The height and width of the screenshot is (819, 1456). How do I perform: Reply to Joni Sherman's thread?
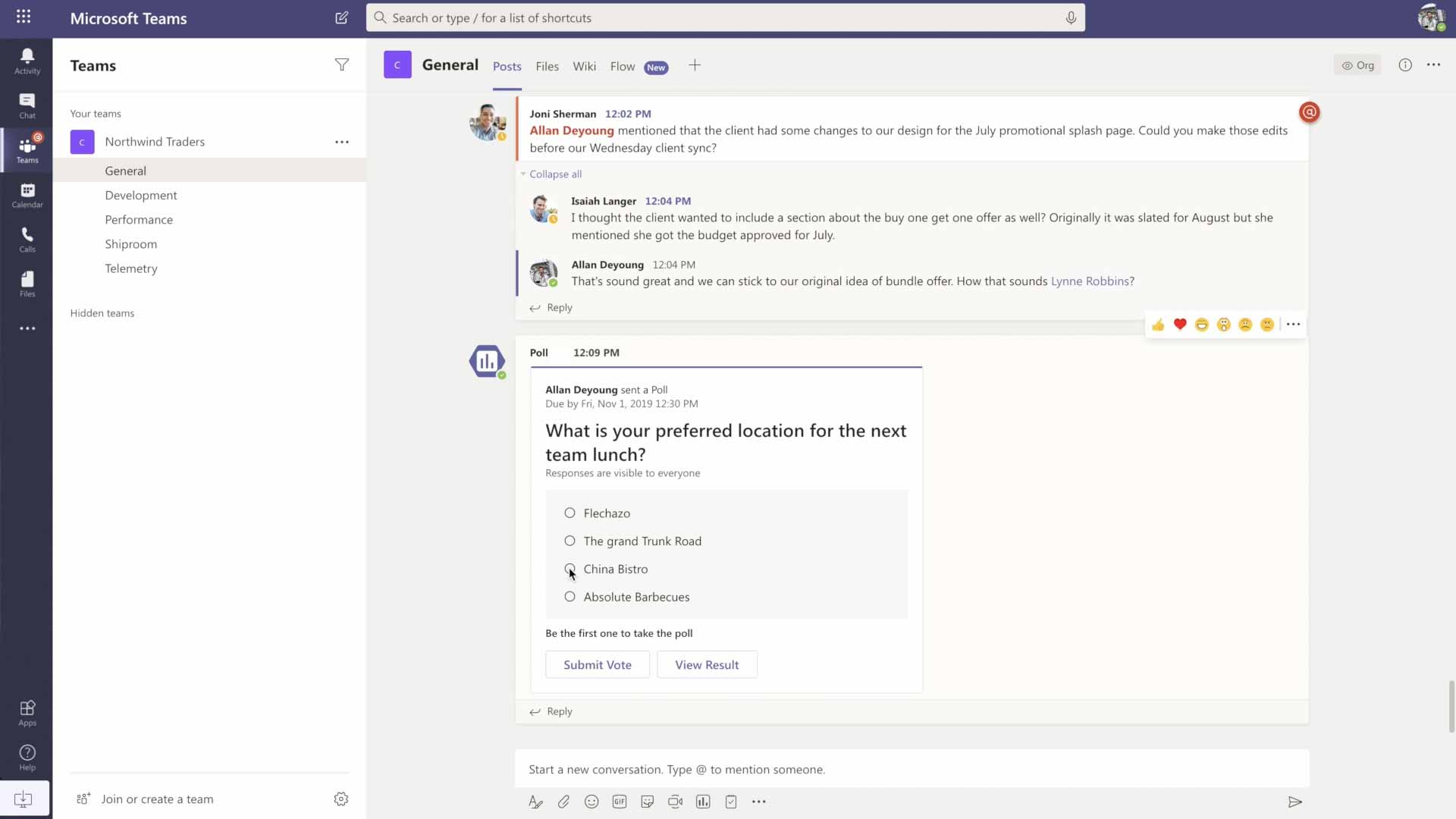coord(551,308)
